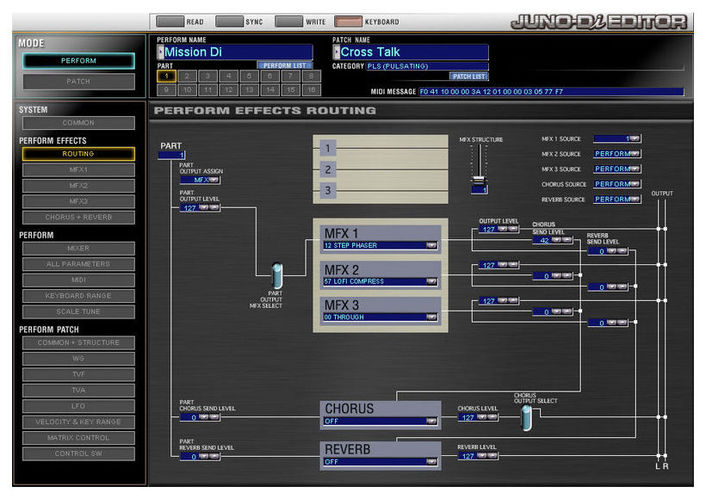This screenshot has width=706, height=499.
Task: Open MFX 2 type dropdown '57 LOFI COMPRESS'
Action: [380, 281]
